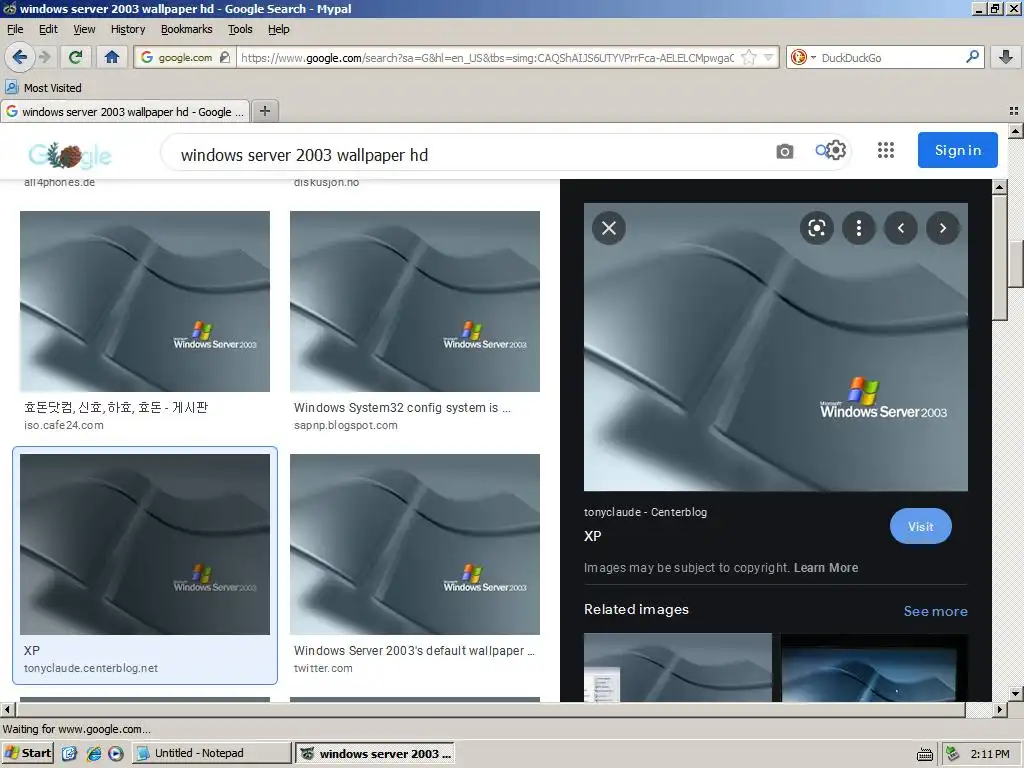Viewport: 1024px width, 768px height.
Task: Open the File menu
Action: pyautogui.click(x=15, y=29)
